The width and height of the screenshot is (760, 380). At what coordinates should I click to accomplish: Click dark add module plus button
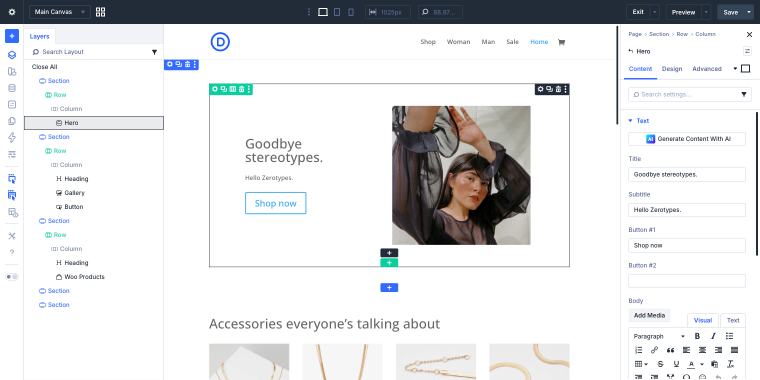pos(389,253)
